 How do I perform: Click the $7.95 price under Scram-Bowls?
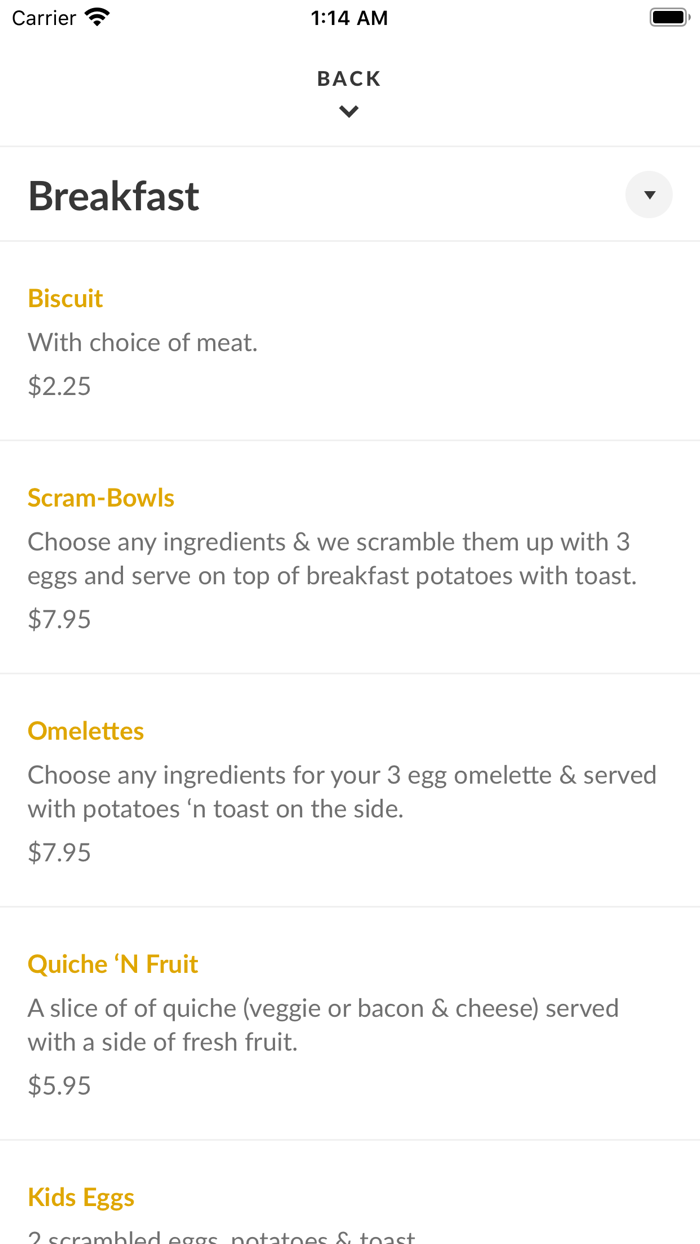(59, 619)
